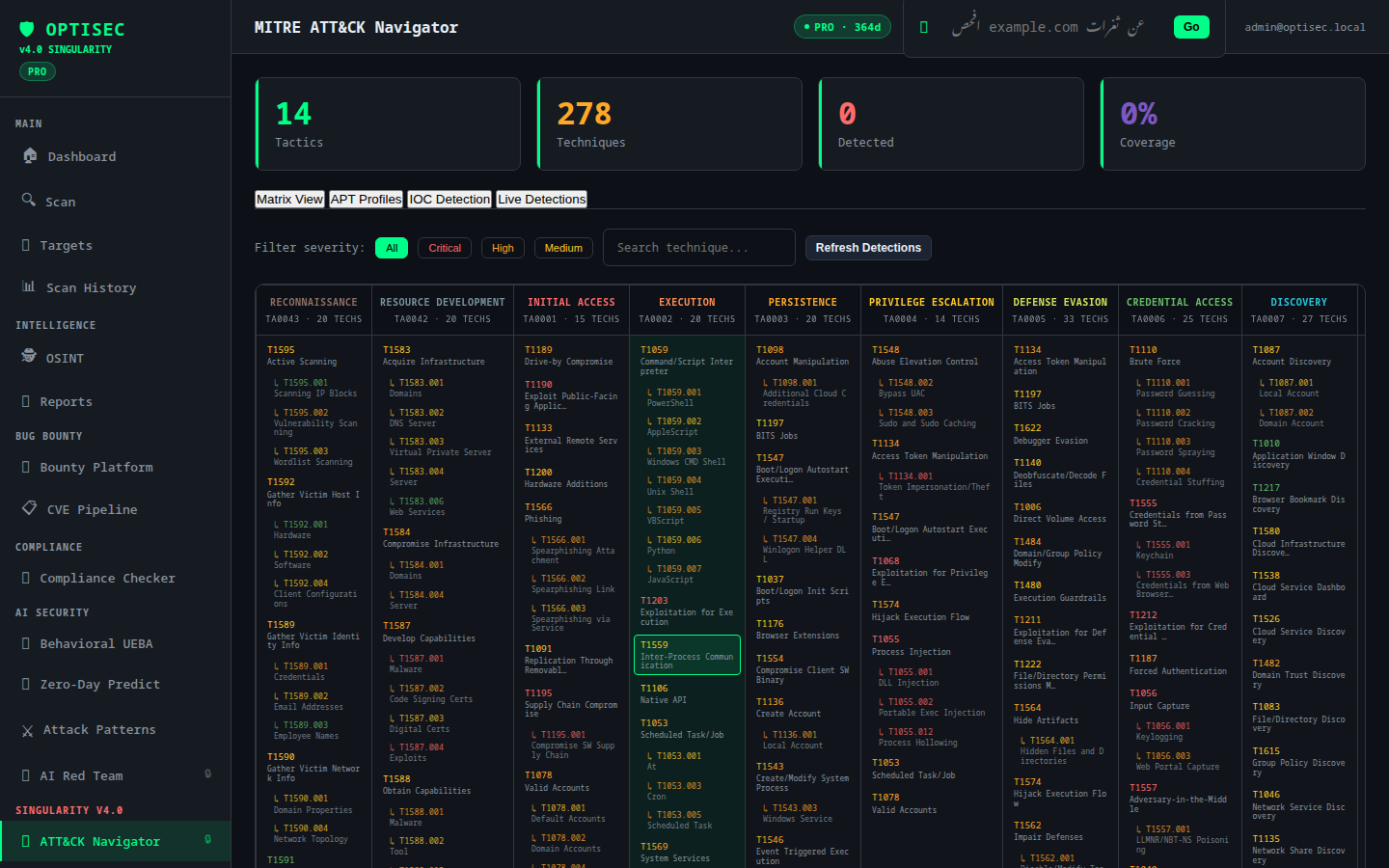Open Behavioral UEBA in the sidebar
The width and height of the screenshot is (1389, 868).
[x=116, y=644]
